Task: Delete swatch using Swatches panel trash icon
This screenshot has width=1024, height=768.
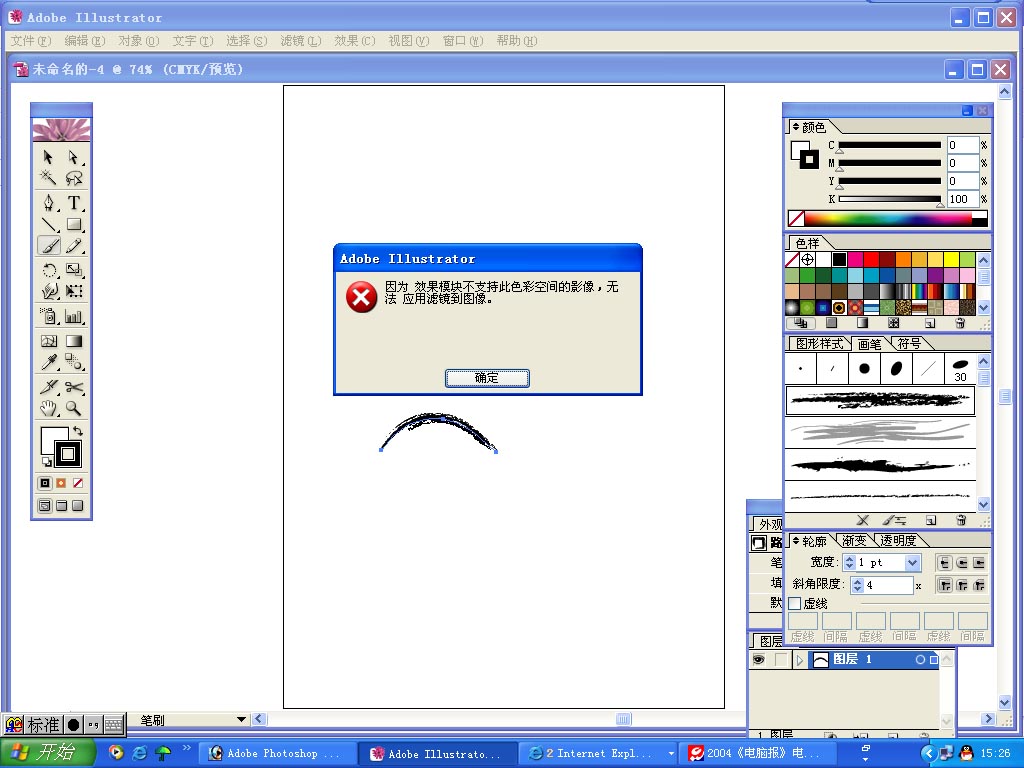Action: click(x=960, y=323)
